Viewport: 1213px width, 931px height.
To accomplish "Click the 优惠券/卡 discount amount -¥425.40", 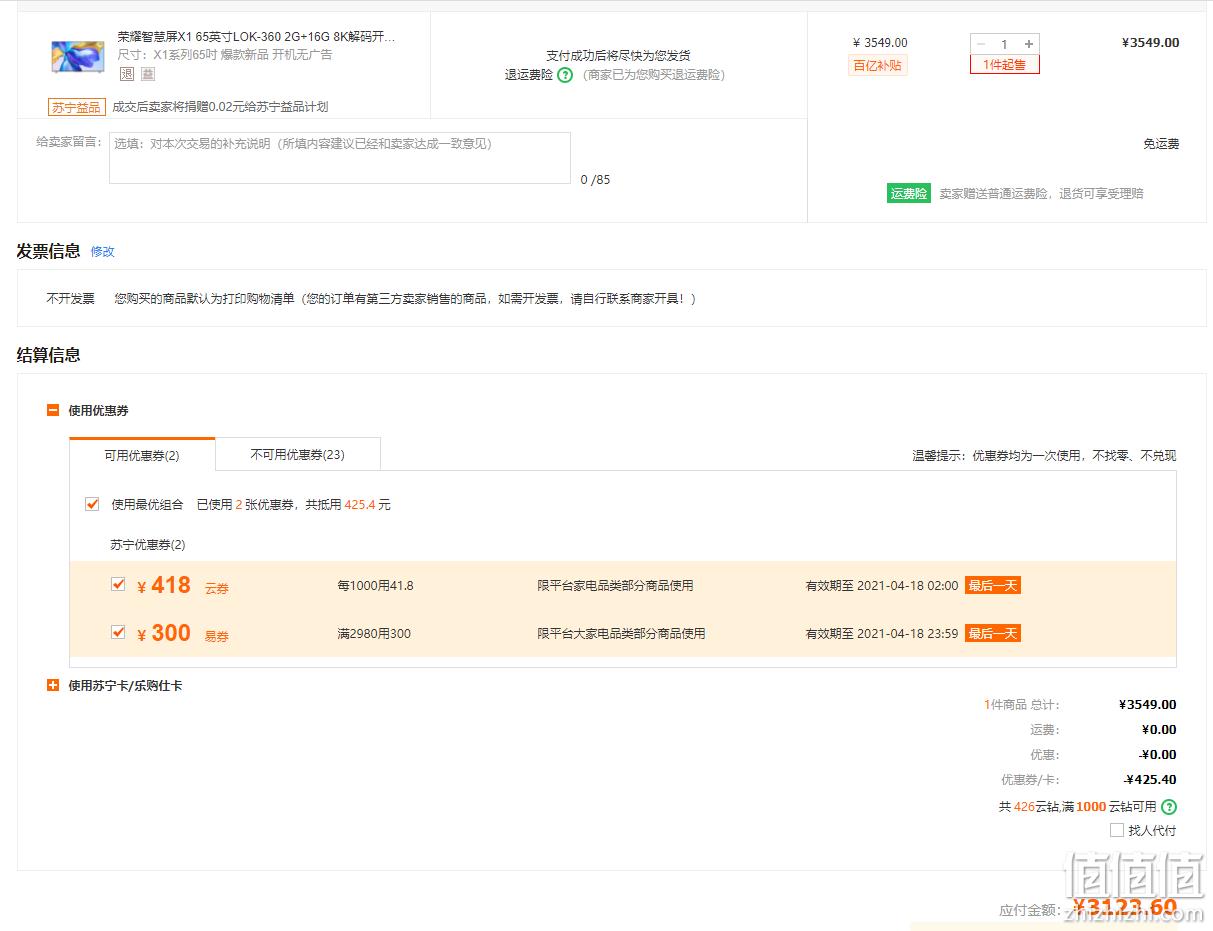I will pyautogui.click(x=1151, y=780).
